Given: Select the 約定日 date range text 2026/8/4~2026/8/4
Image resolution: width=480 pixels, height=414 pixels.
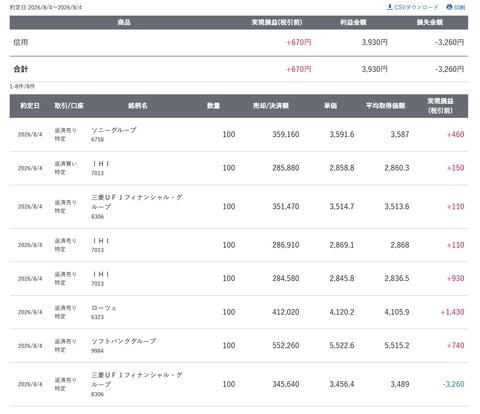Looking at the screenshot, I should point(55,7).
